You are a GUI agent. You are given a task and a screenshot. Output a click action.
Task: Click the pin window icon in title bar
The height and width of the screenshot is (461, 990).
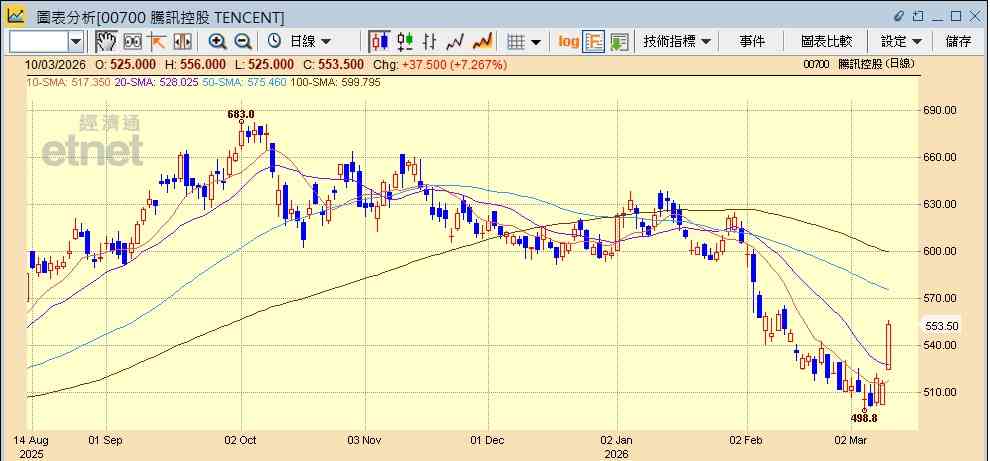(918, 16)
